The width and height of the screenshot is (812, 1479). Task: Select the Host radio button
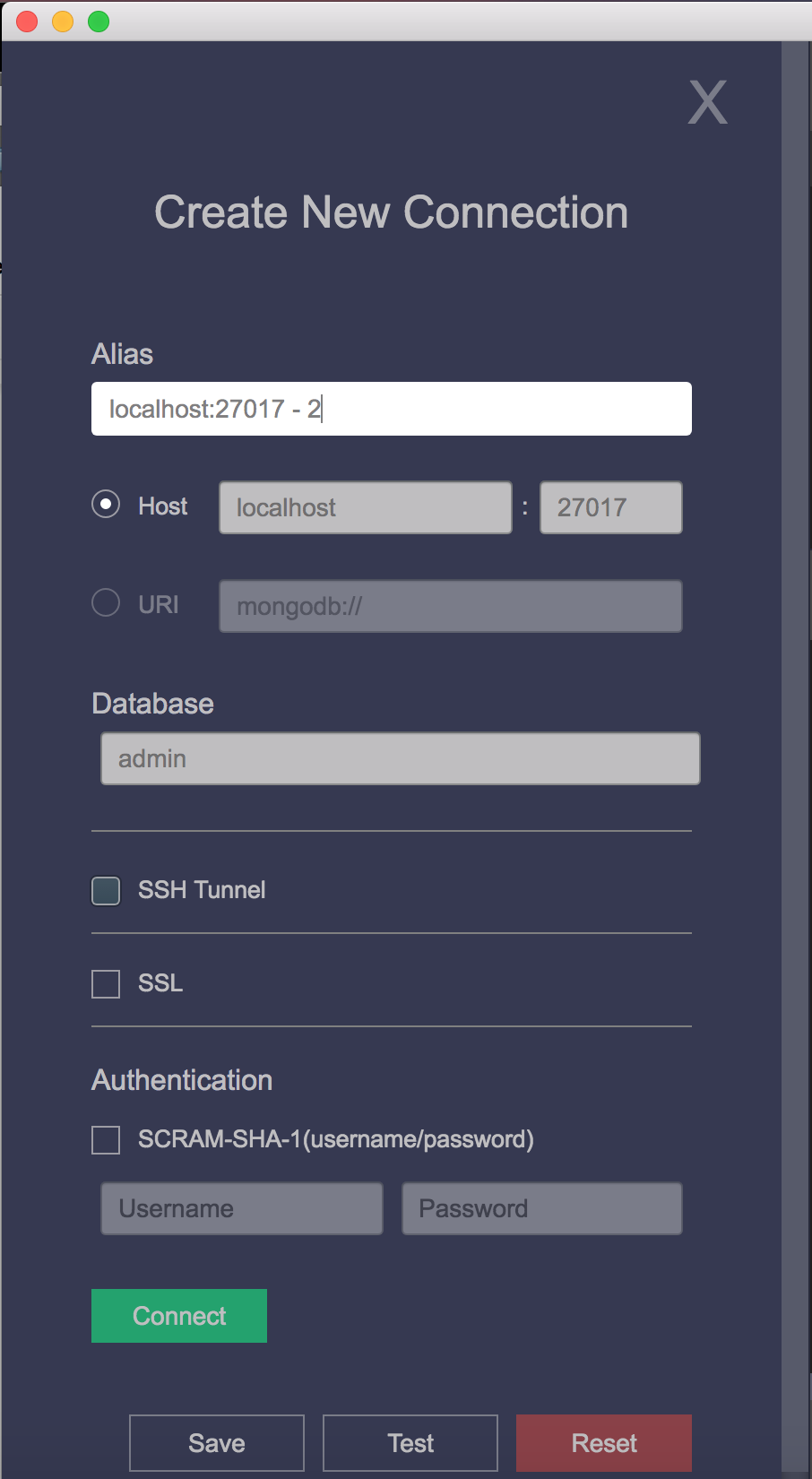[106, 505]
